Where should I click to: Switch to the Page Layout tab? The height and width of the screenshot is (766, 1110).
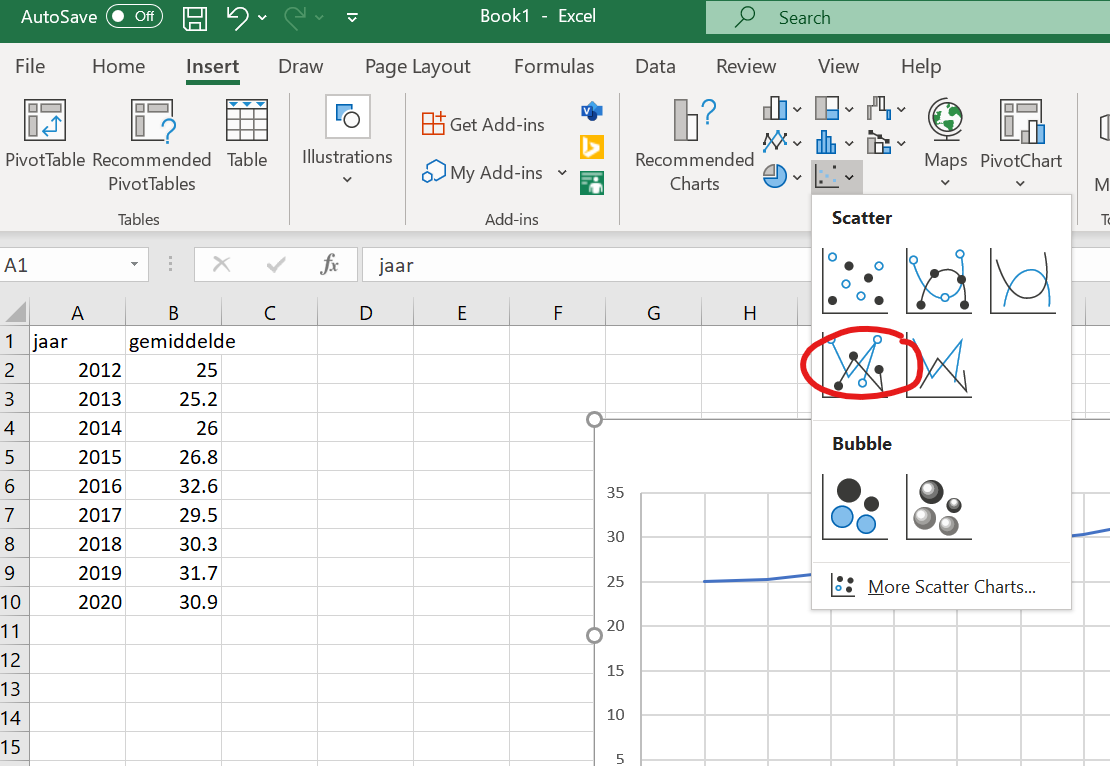417,67
